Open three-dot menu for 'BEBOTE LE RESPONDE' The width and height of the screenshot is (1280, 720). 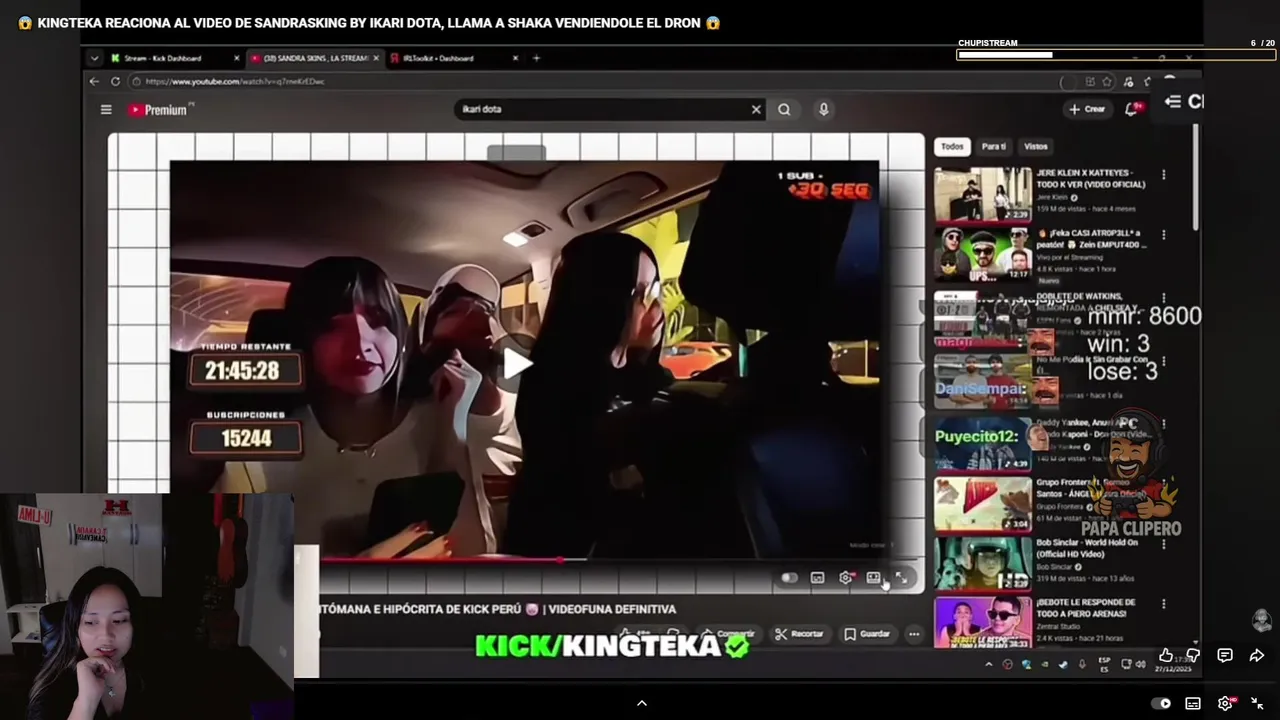1163,604
